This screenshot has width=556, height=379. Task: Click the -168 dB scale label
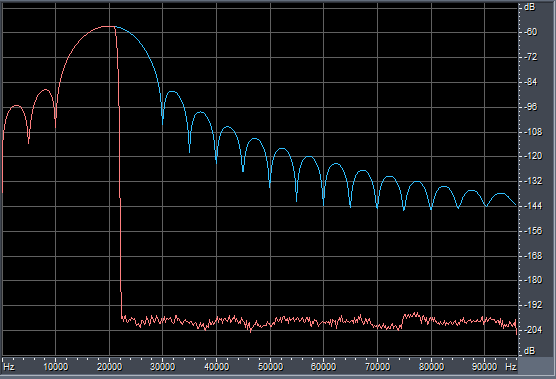(x=533, y=256)
